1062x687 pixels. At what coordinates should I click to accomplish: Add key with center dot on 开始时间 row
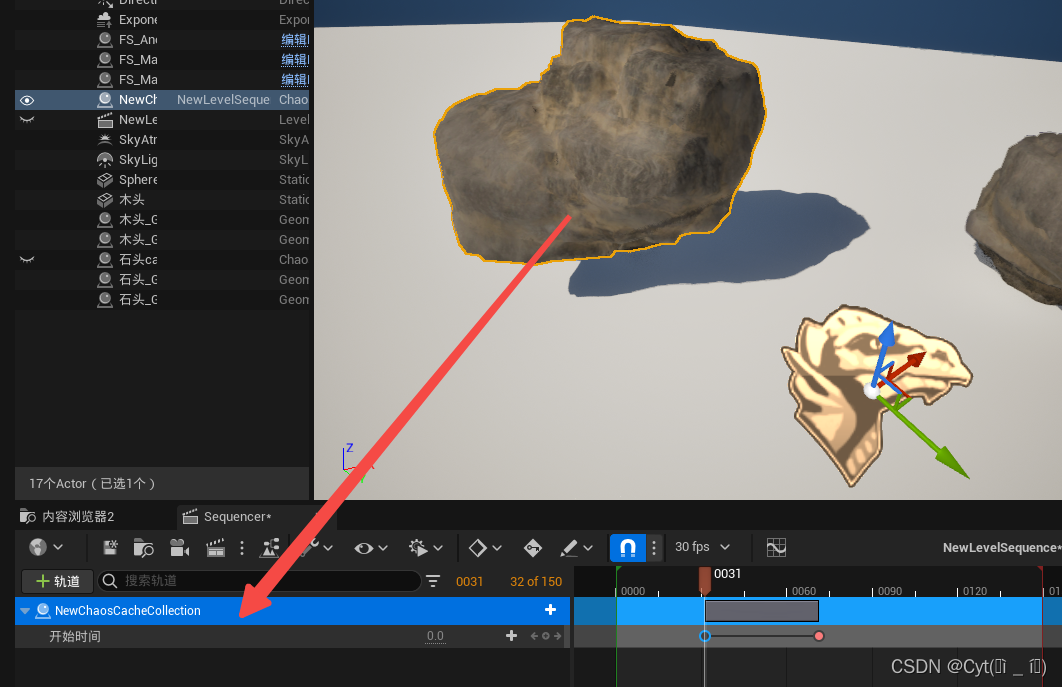(545, 636)
